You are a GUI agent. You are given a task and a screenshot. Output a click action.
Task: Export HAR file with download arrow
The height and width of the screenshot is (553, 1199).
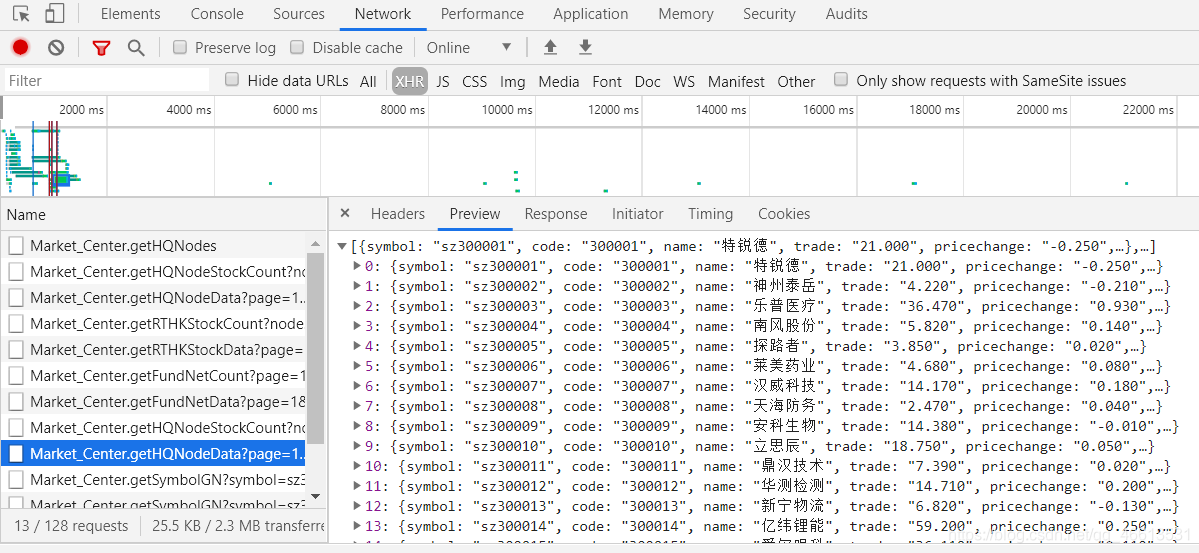585,47
